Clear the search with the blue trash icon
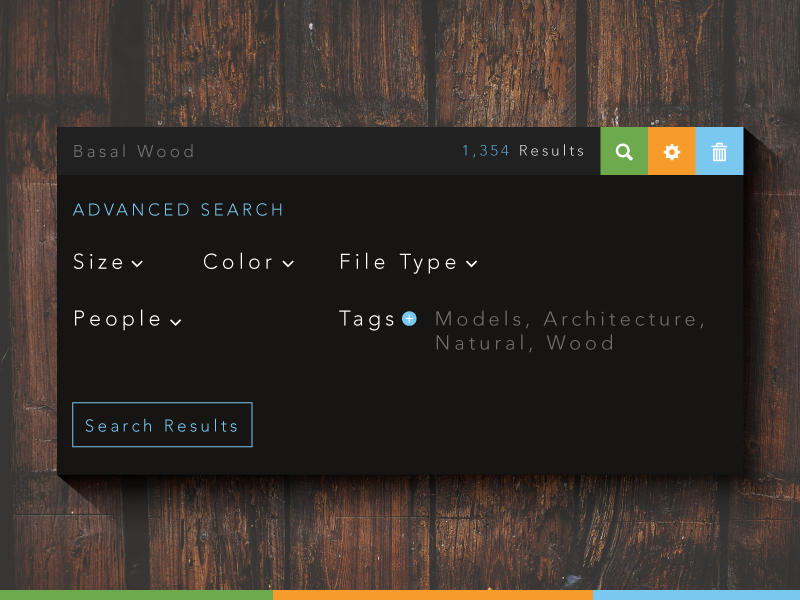Screen dimensions: 800x600 [x=719, y=151]
